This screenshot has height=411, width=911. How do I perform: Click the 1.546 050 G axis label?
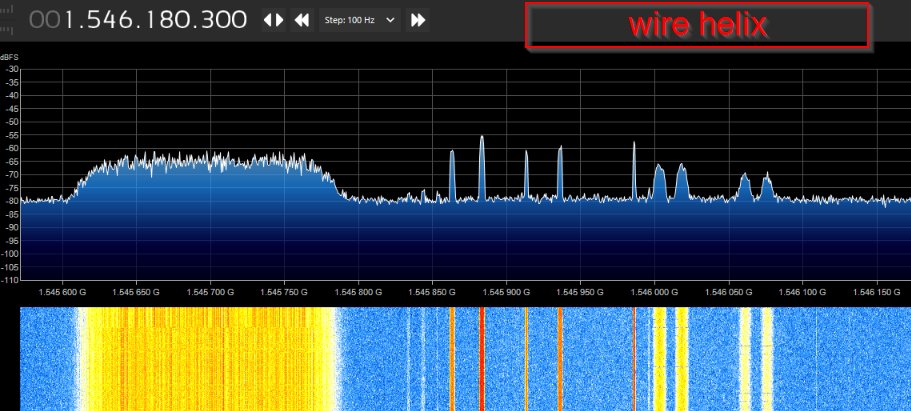click(x=729, y=292)
